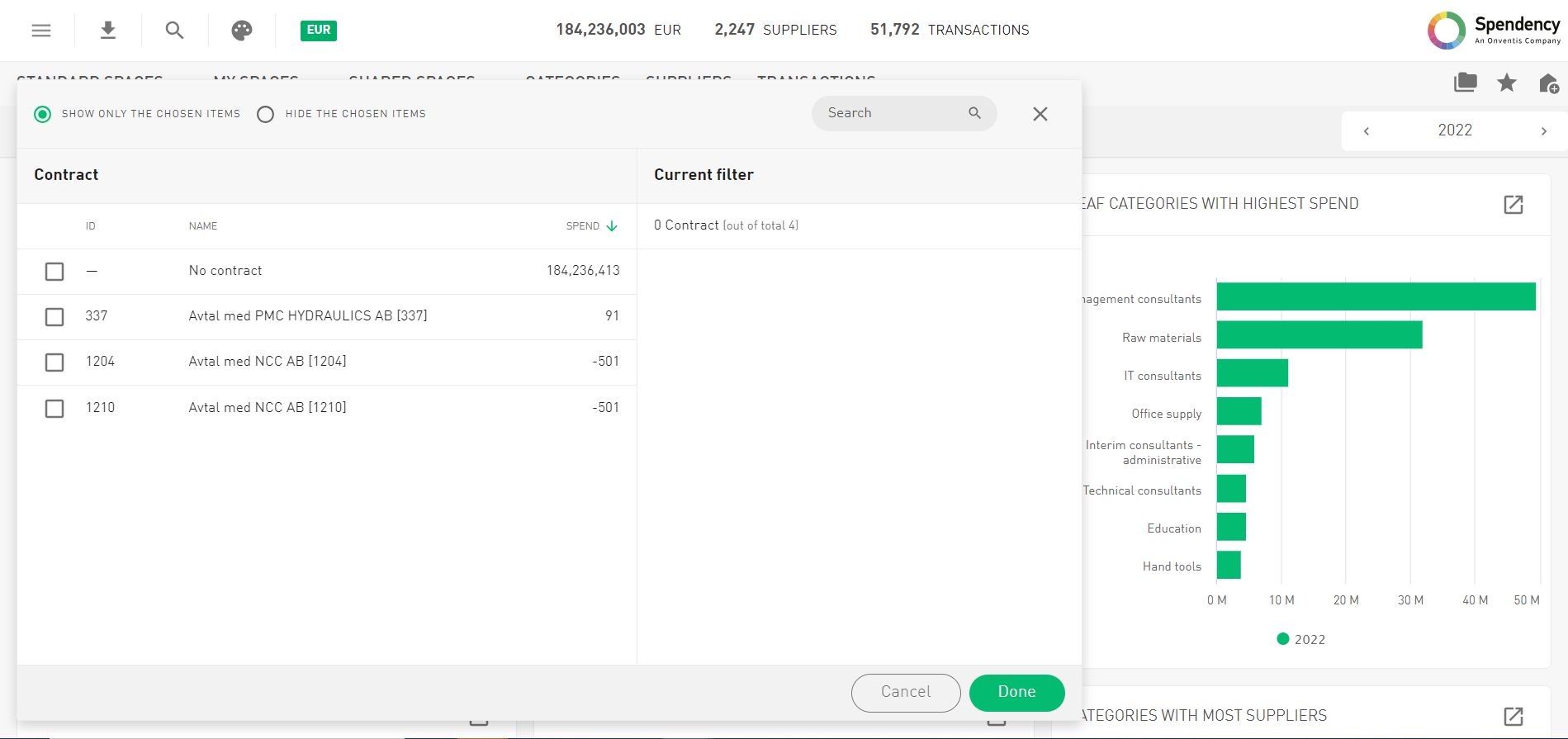1568x739 pixels.
Task: Click the download icon in top toolbar
Action: tap(107, 31)
